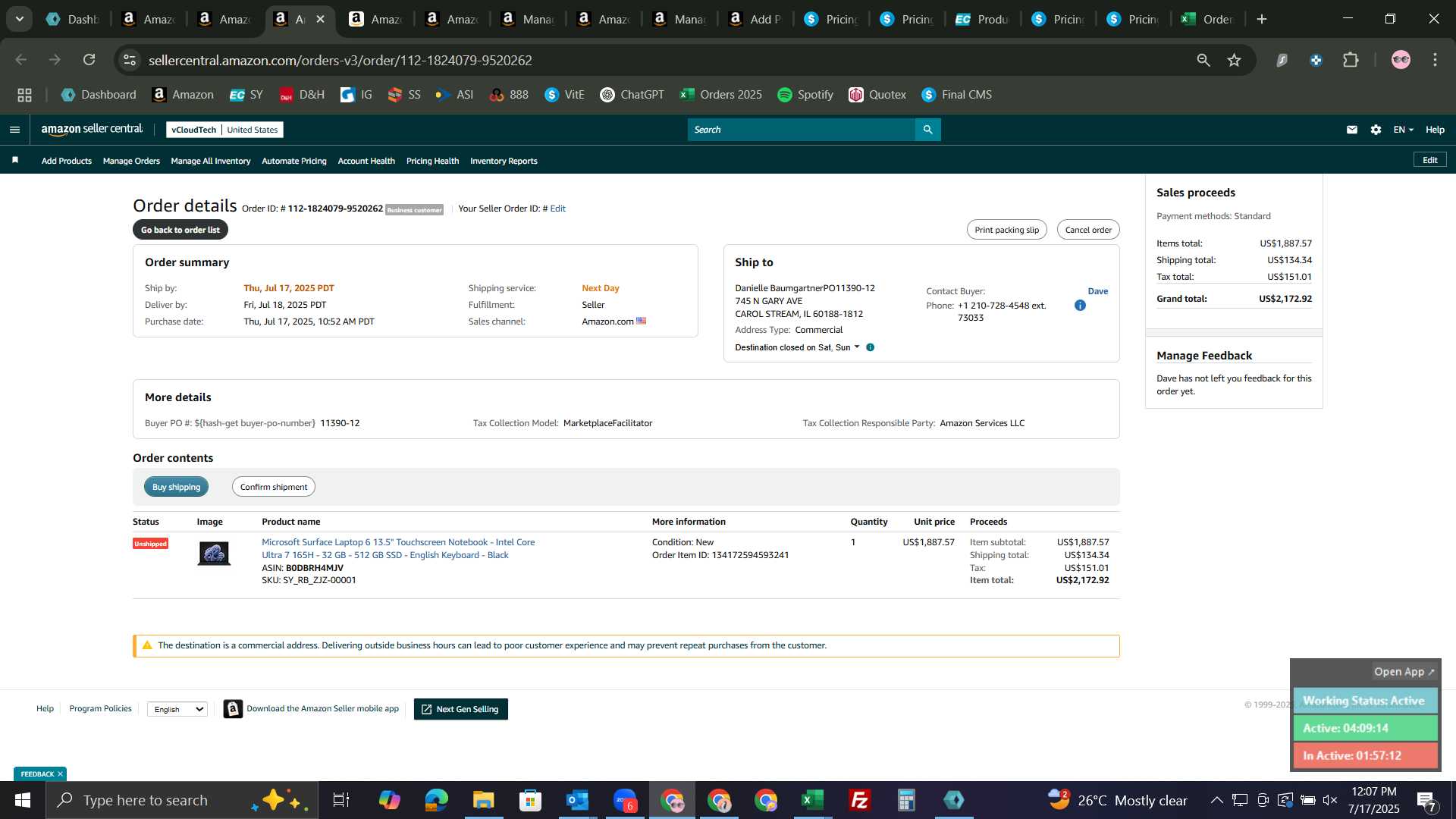Open the Chrome profile avatar
Viewport: 1456px width, 819px height.
[x=1401, y=60]
